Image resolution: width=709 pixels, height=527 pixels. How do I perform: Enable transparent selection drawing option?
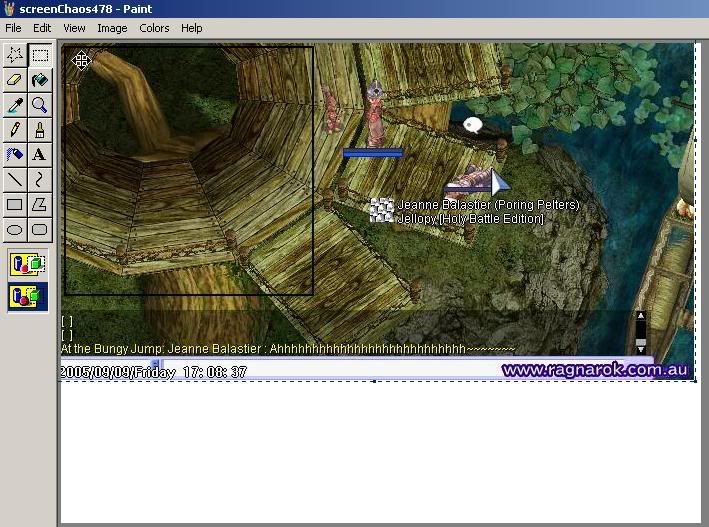pyautogui.click(x=28, y=297)
